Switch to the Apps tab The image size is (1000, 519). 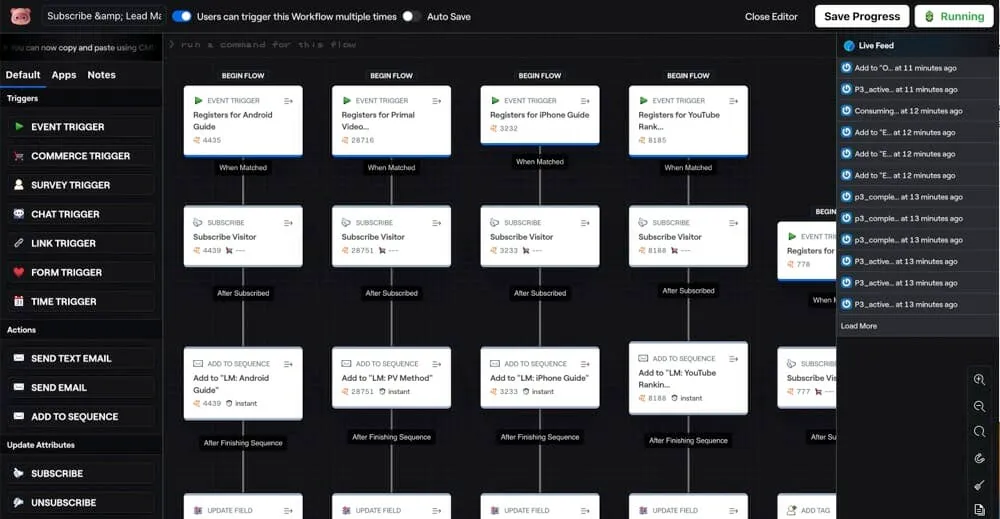64,75
